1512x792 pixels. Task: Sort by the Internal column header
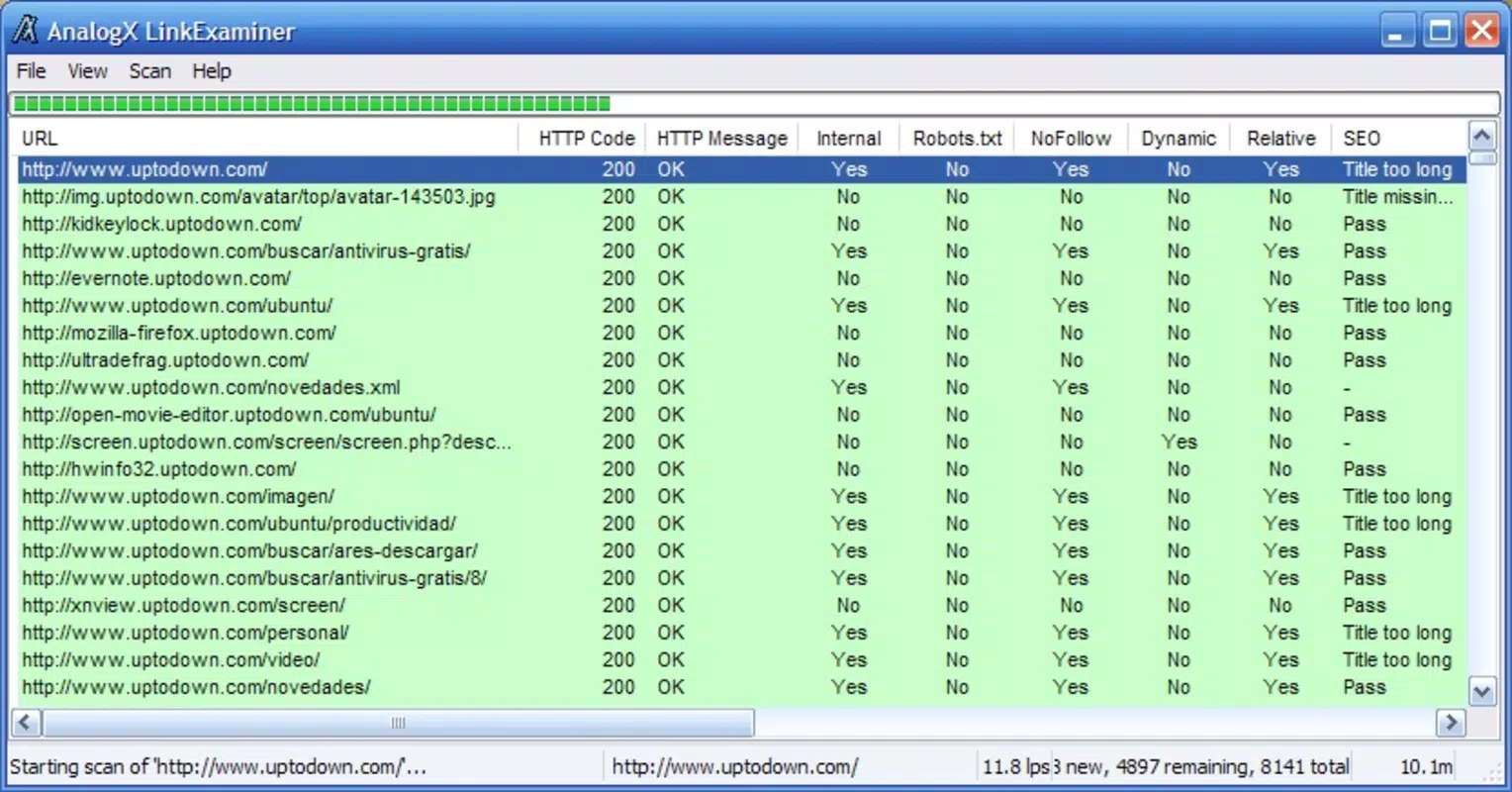point(848,139)
